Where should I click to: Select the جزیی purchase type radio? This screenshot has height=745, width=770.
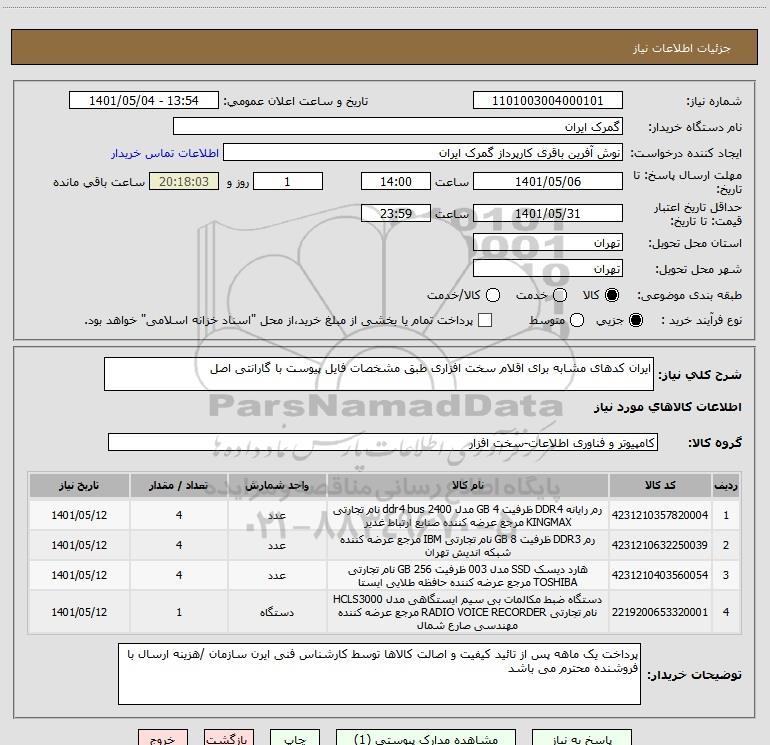[x=636, y=320]
